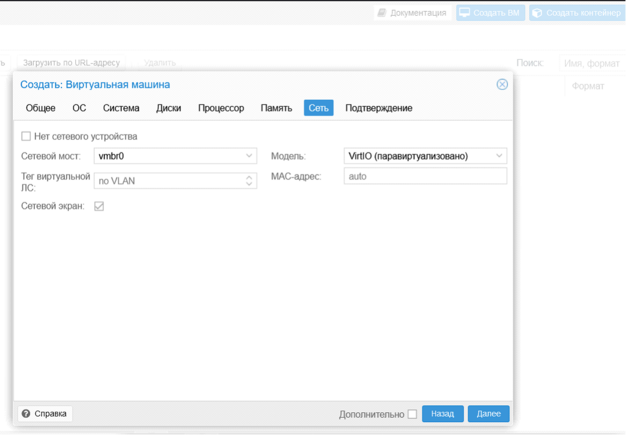Switch to the Диски tab

pos(168,108)
